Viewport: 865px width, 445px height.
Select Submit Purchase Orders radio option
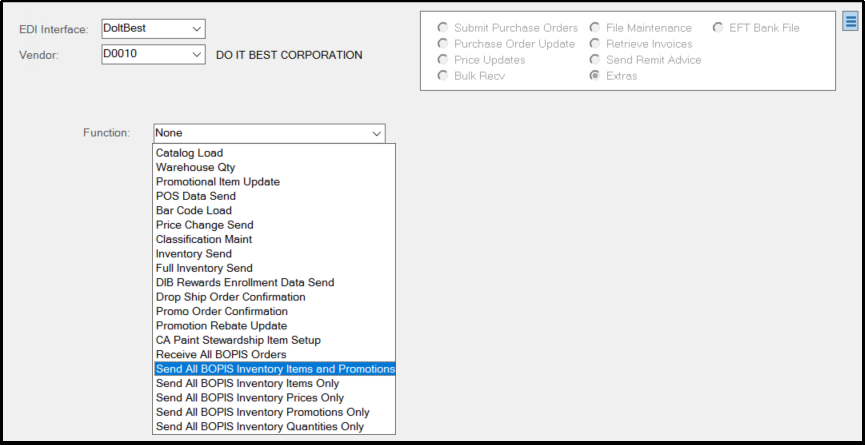[x=443, y=28]
